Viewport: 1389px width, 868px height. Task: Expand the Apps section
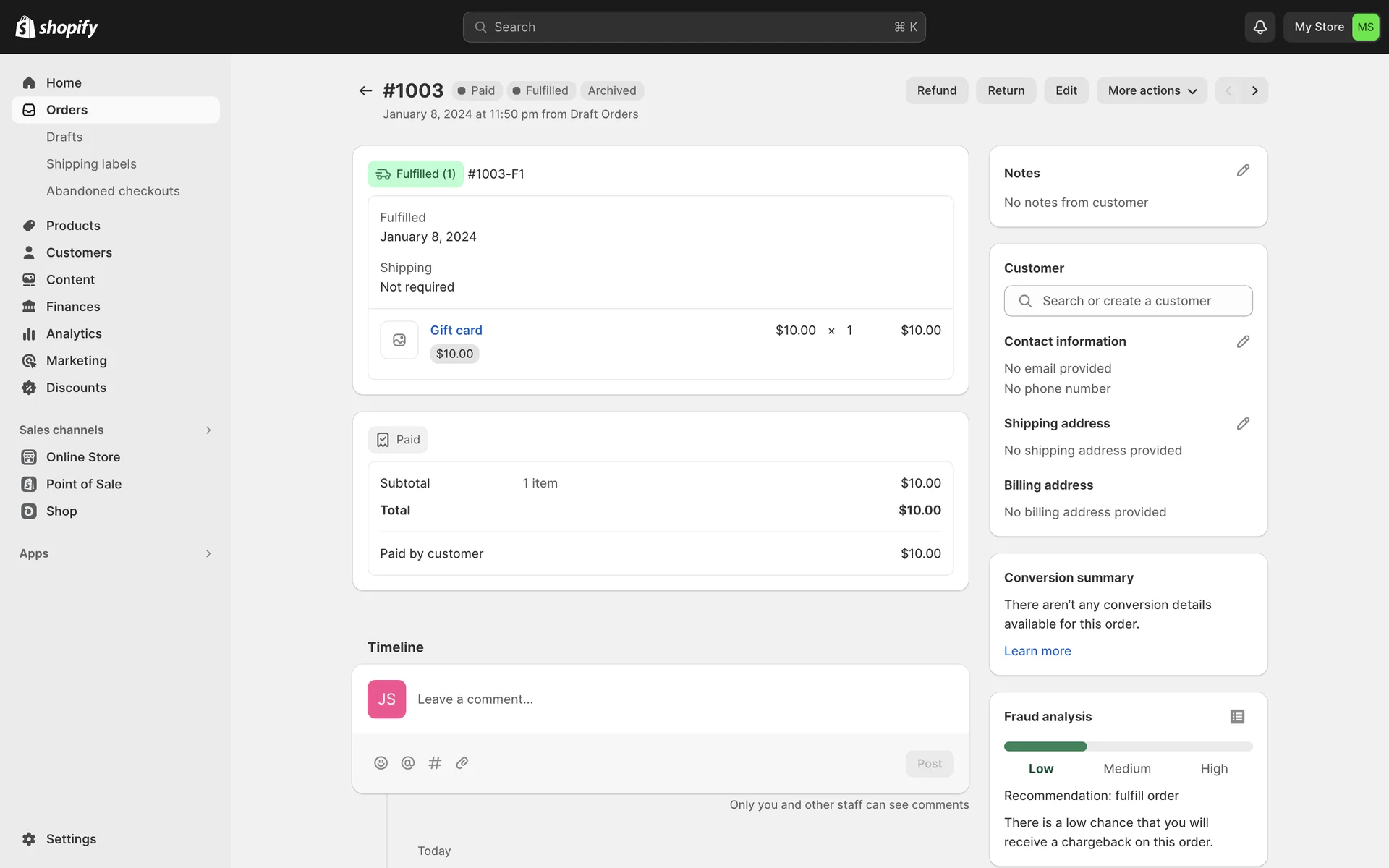(208, 553)
